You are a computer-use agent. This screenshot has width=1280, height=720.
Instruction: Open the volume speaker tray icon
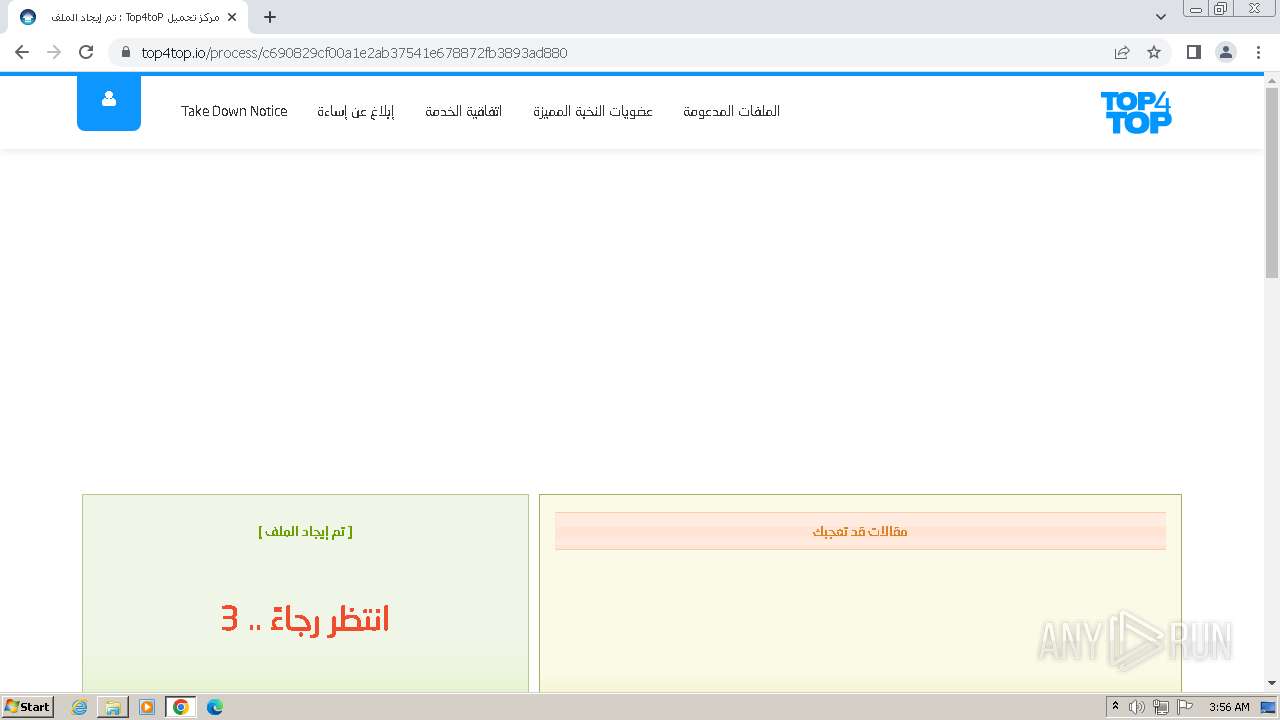click(1137, 707)
